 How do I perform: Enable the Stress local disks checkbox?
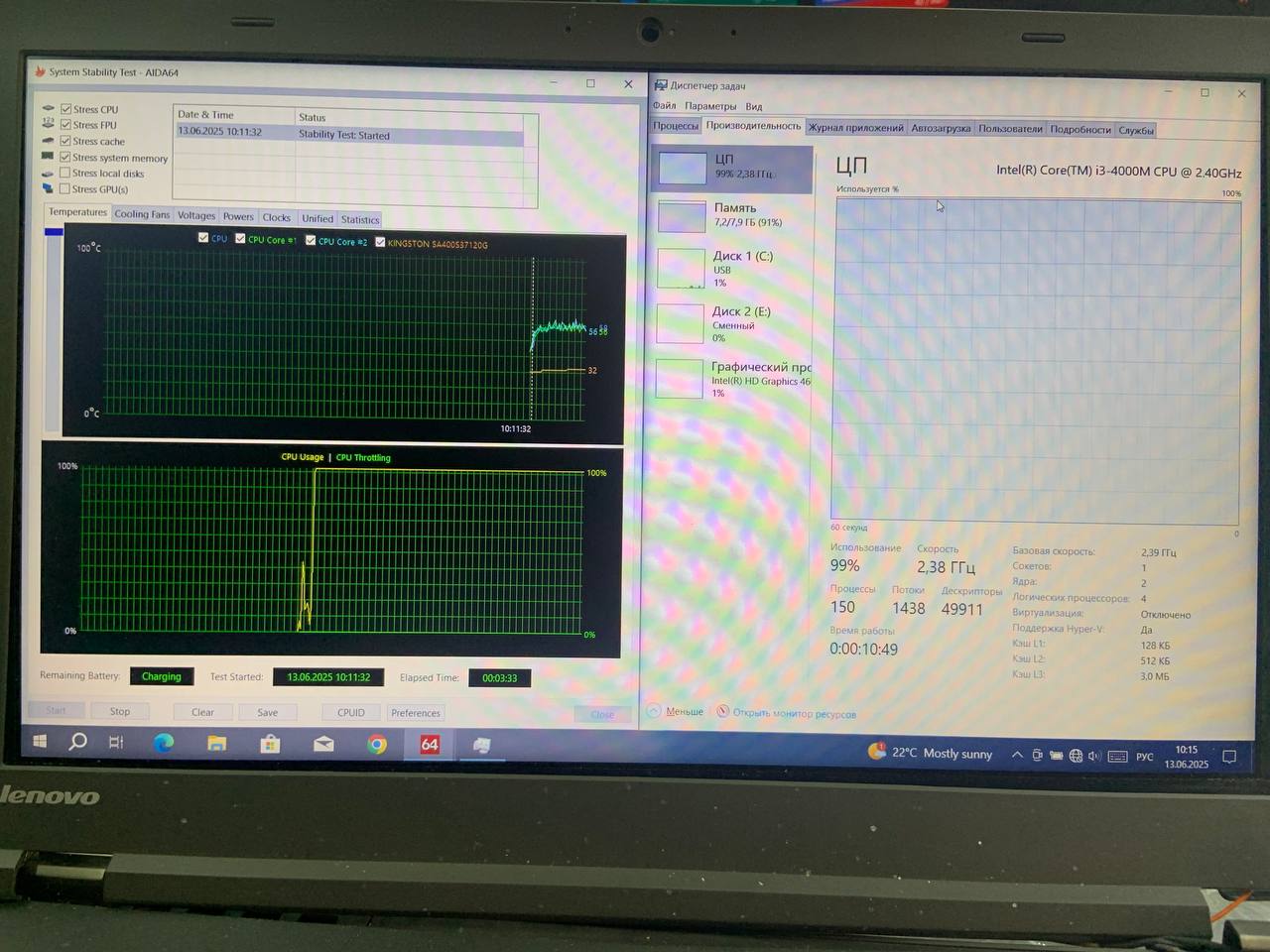[65, 173]
